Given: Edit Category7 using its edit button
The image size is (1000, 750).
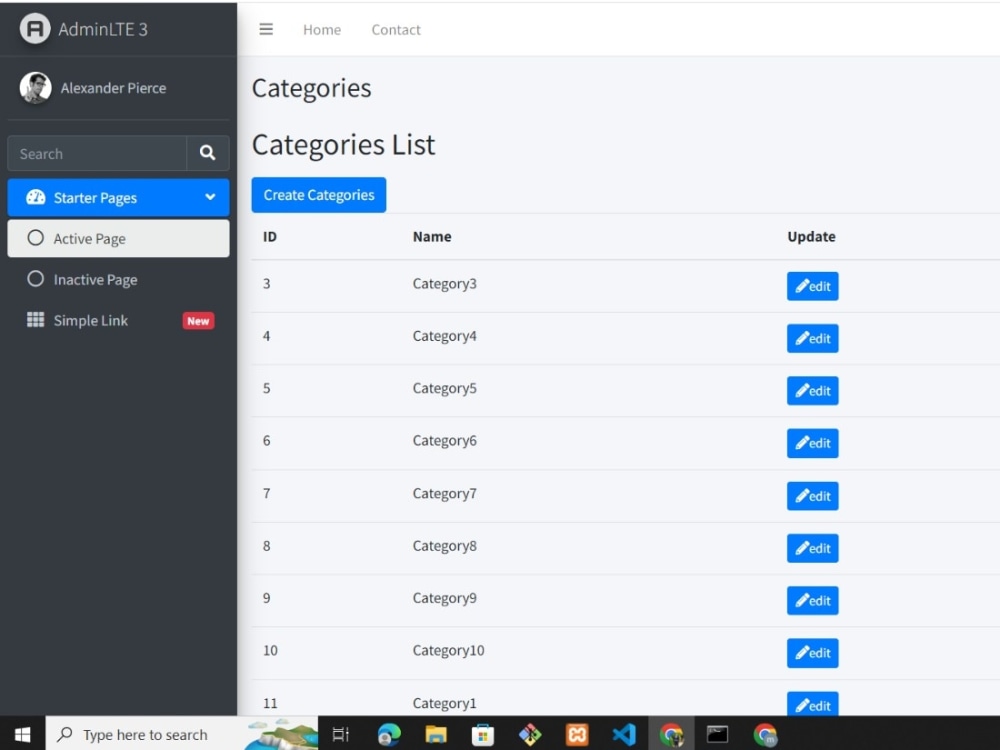Looking at the screenshot, I should pyautogui.click(x=812, y=496).
